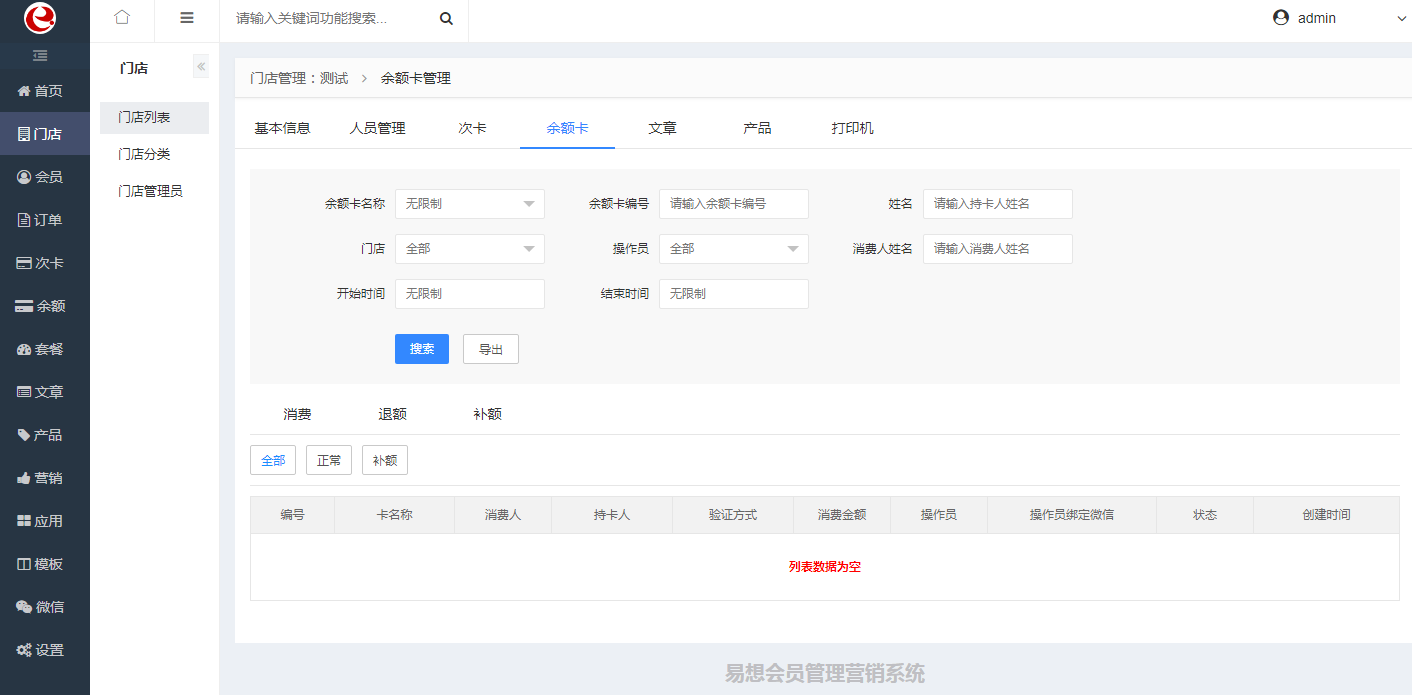Select the 补额 status filter button
Screen dimensions: 1412x695
(385, 460)
